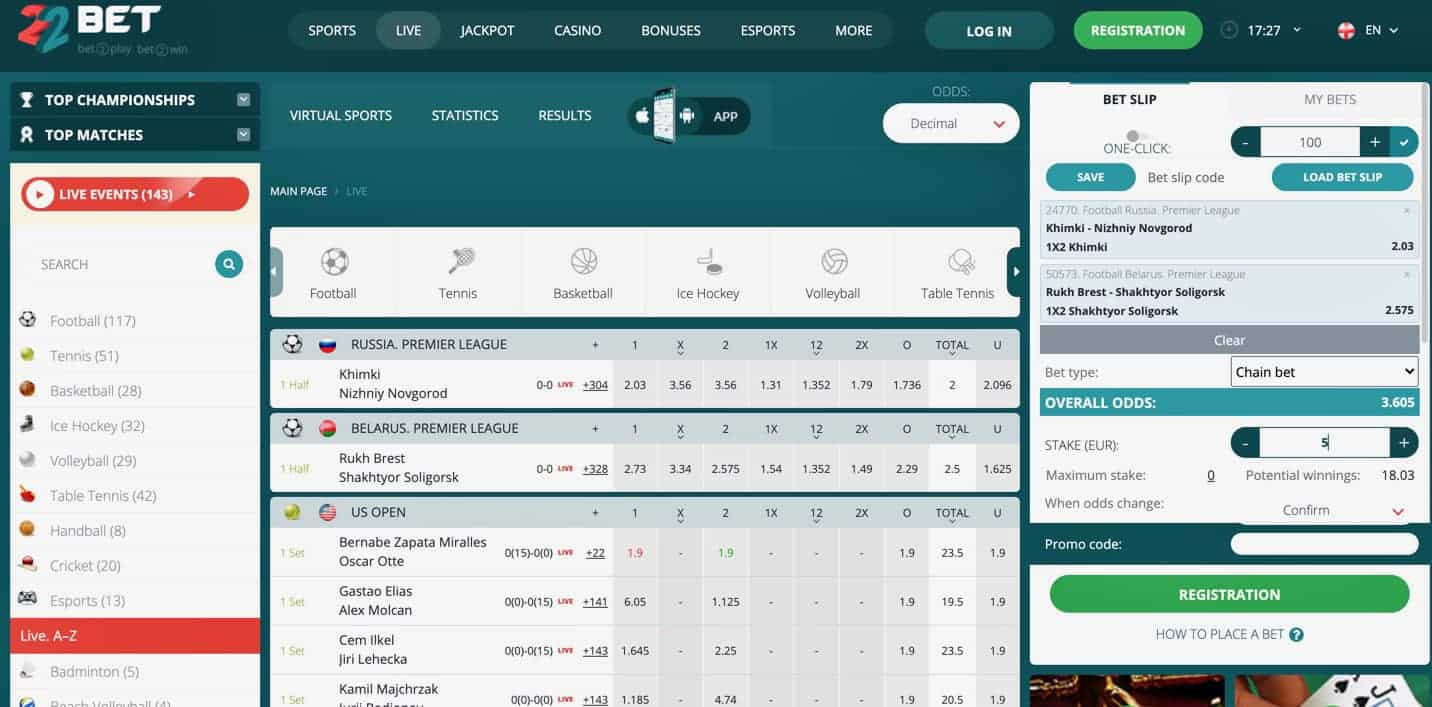The height and width of the screenshot is (707, 1432).
Task: Open Volleyball (29) in the sidebar list
Action: tap(93, 461)
